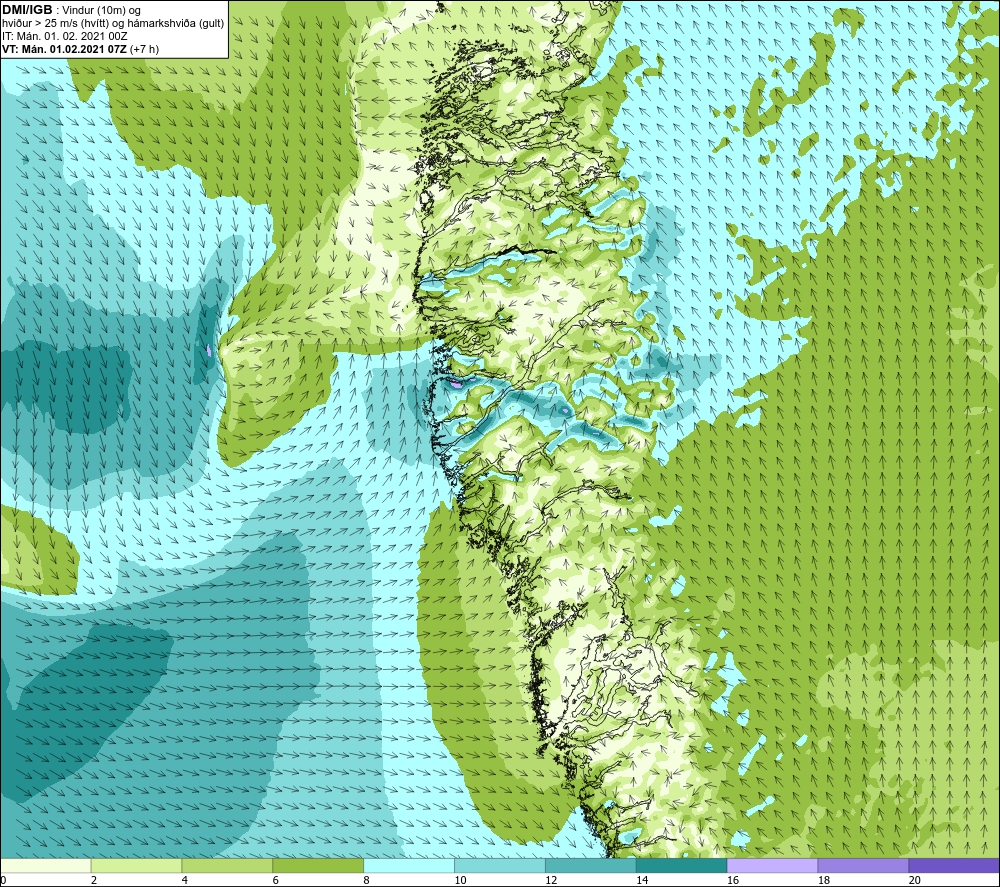Click the legend scale label '16'

[733, 880]
